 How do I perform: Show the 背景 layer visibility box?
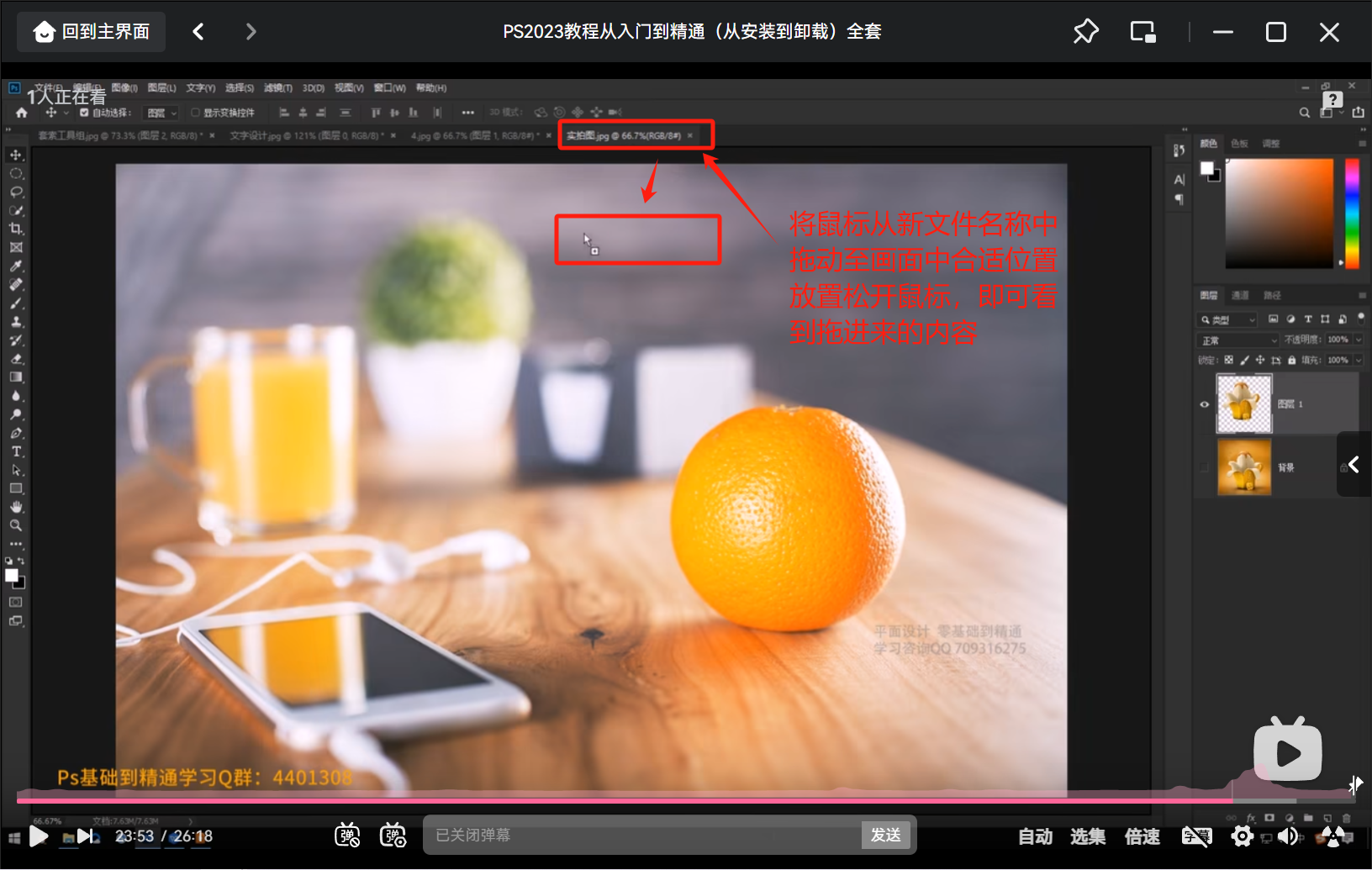coord(1204,467)
